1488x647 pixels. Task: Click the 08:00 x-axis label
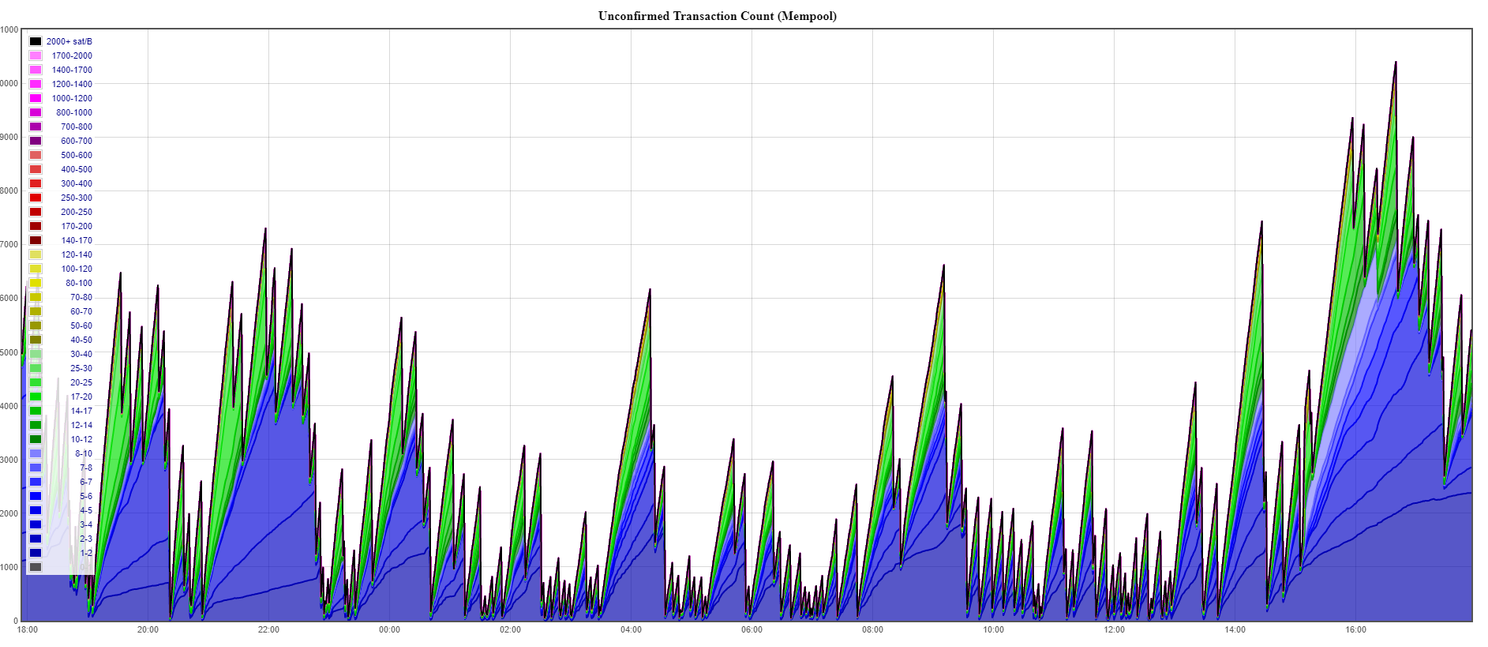tap(873, 630)
